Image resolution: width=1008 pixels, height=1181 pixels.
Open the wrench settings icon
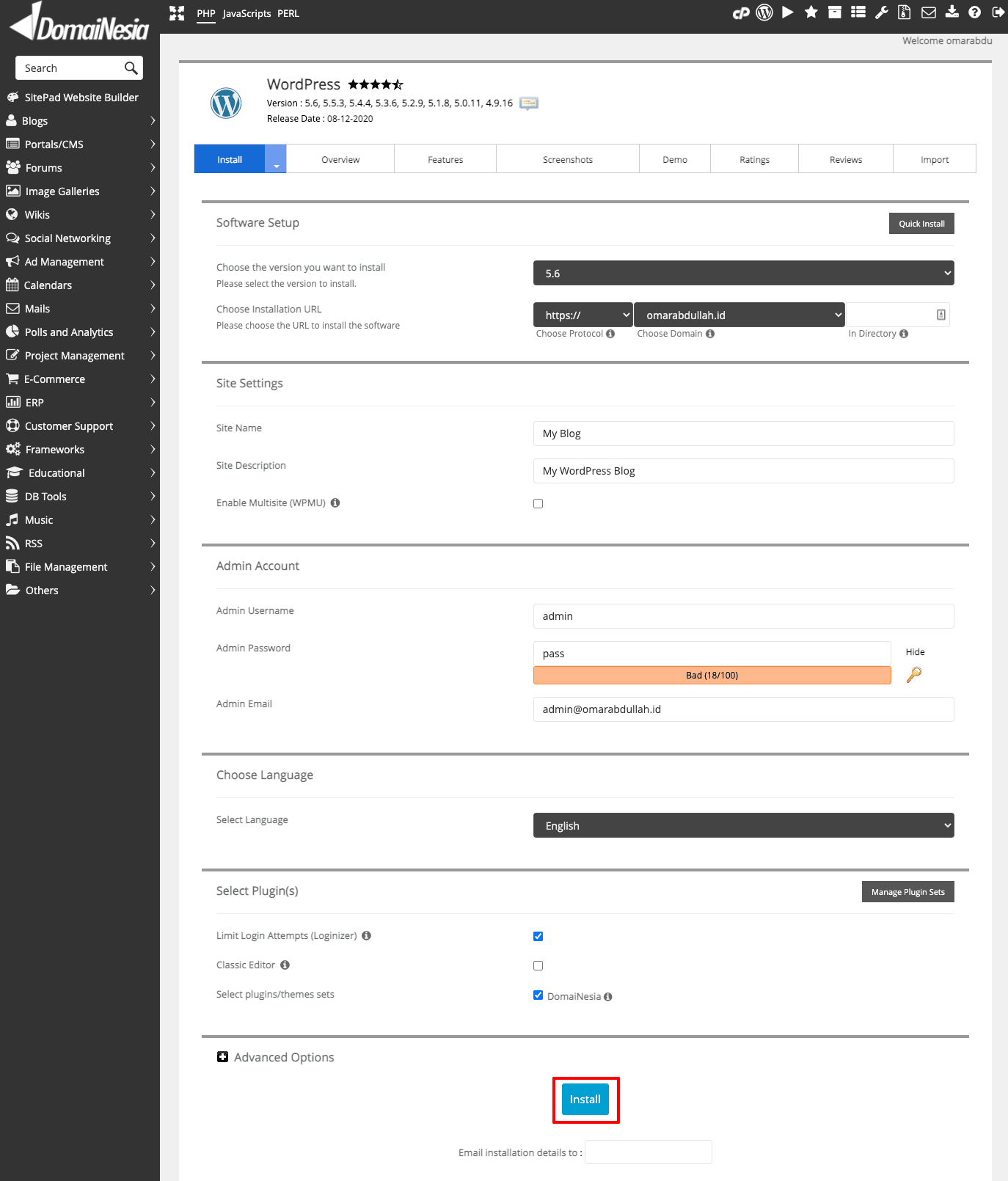coord(882,12)
